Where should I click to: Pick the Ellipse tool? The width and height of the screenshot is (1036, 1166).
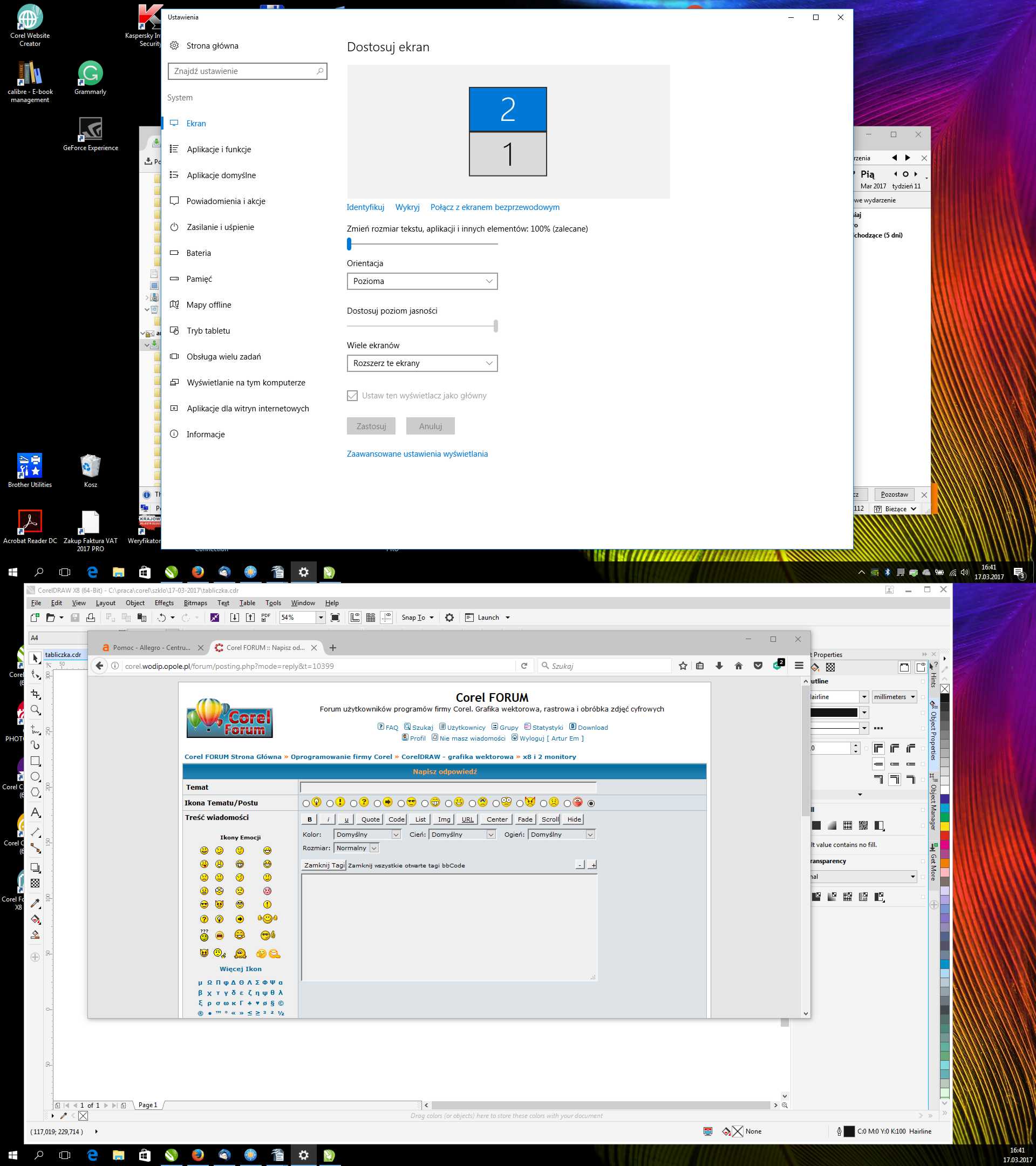[36, 777]
